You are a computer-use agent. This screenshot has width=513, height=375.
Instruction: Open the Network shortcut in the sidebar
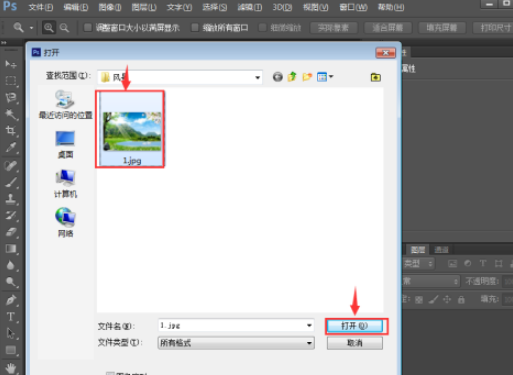tap(65, 222)
